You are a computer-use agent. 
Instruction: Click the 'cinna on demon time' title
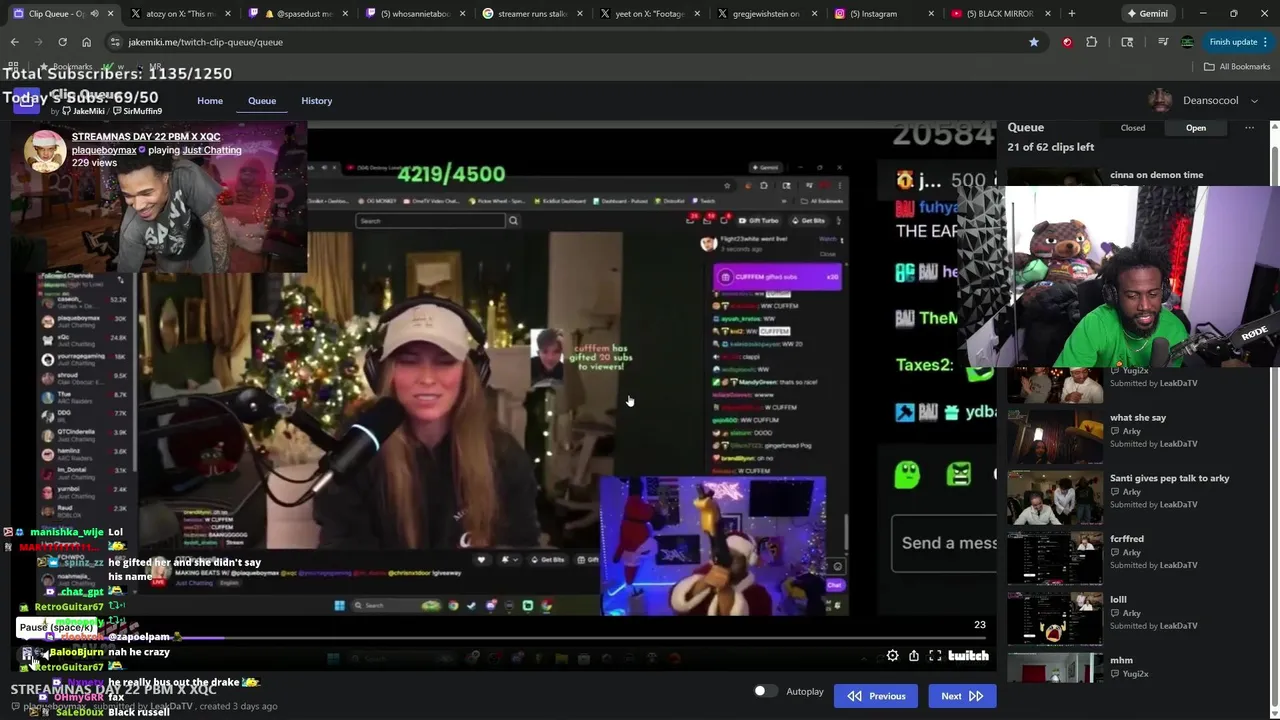[x=1156, y=175]
